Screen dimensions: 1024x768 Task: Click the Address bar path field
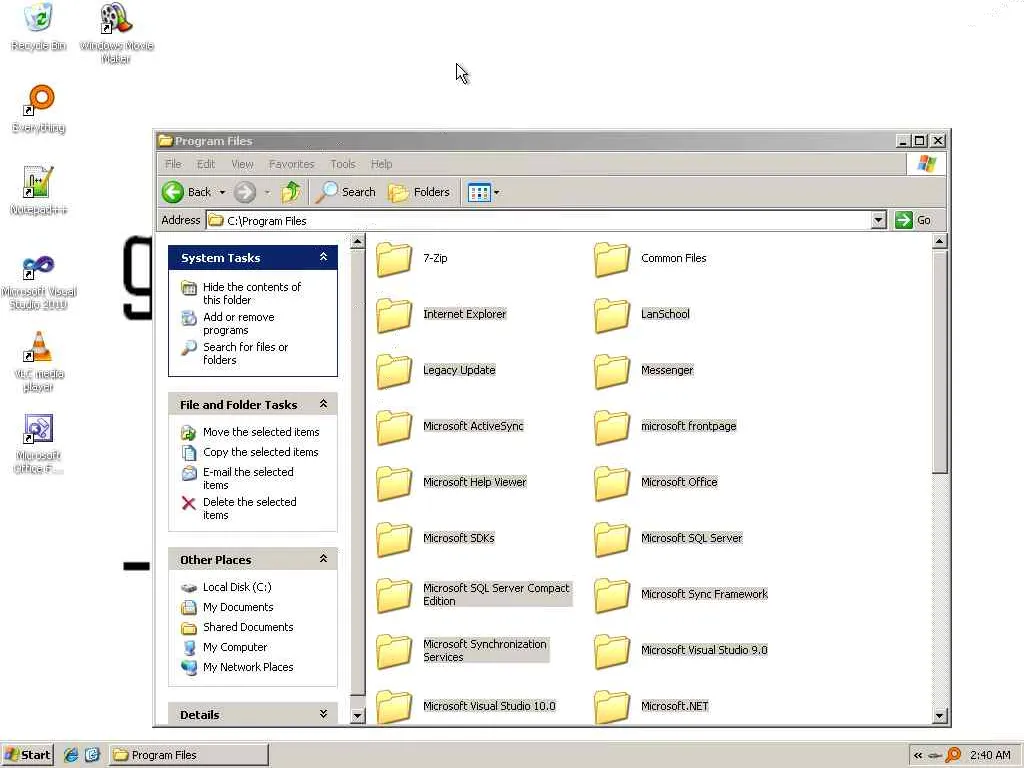point(539,221)
